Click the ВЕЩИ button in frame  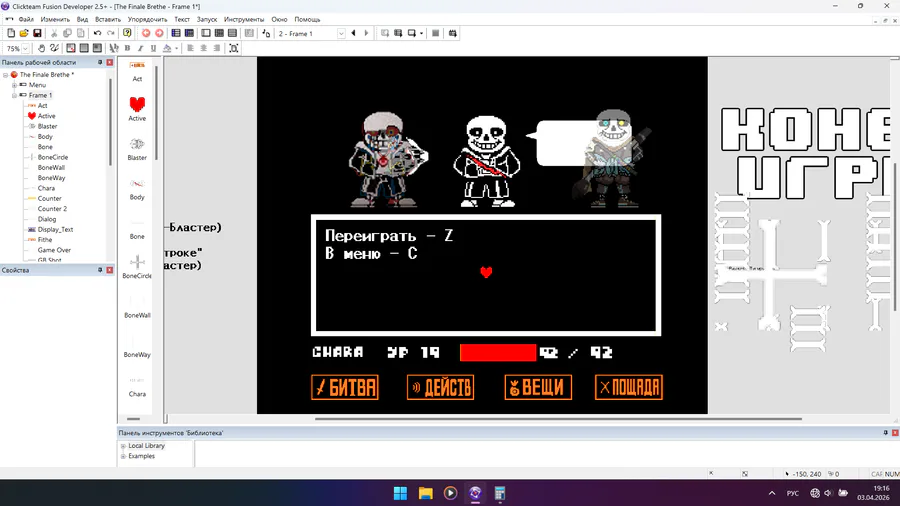click(x=538, y=387)
